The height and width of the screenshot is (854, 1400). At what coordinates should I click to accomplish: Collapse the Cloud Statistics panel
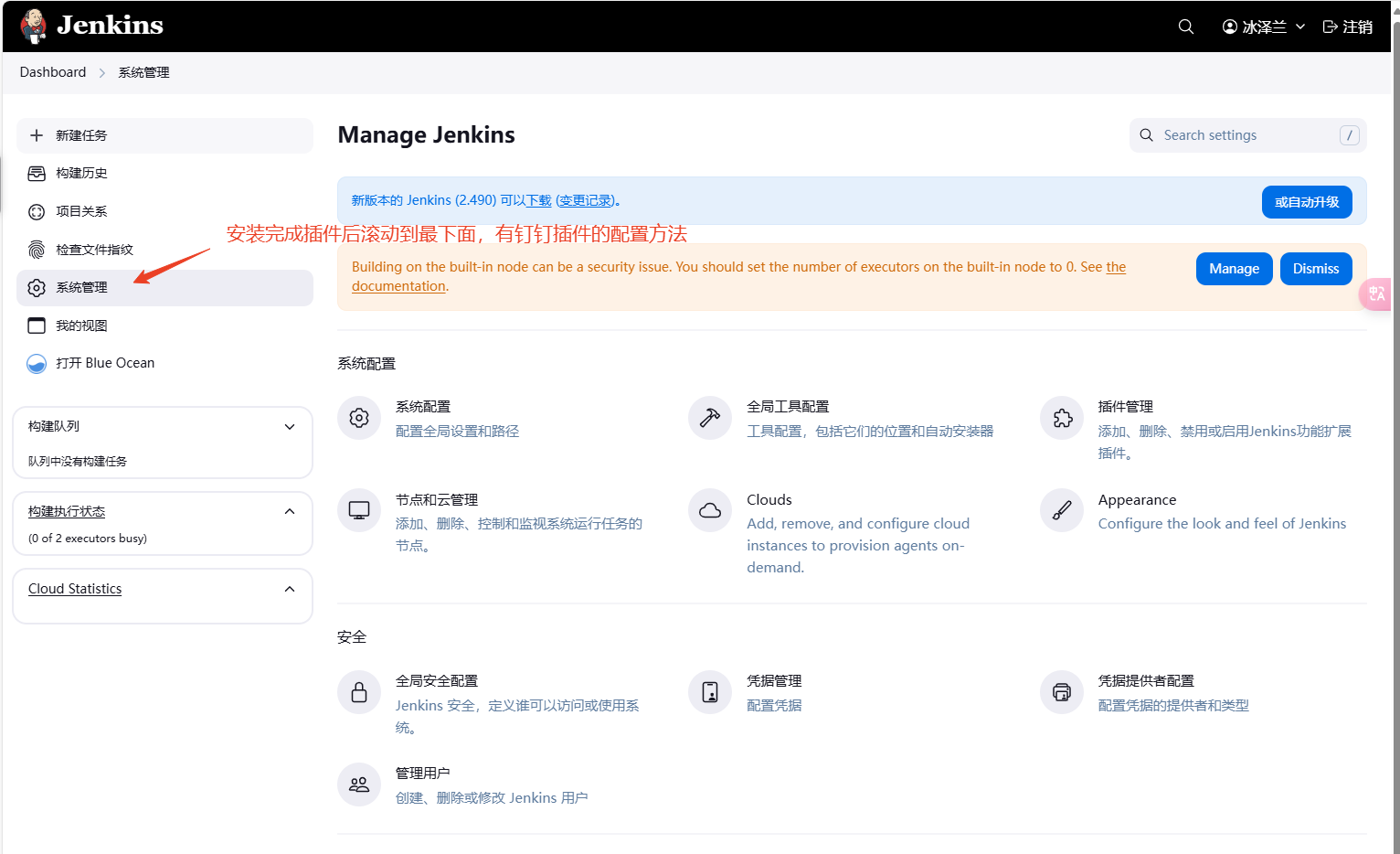click(x=290, y=590)
